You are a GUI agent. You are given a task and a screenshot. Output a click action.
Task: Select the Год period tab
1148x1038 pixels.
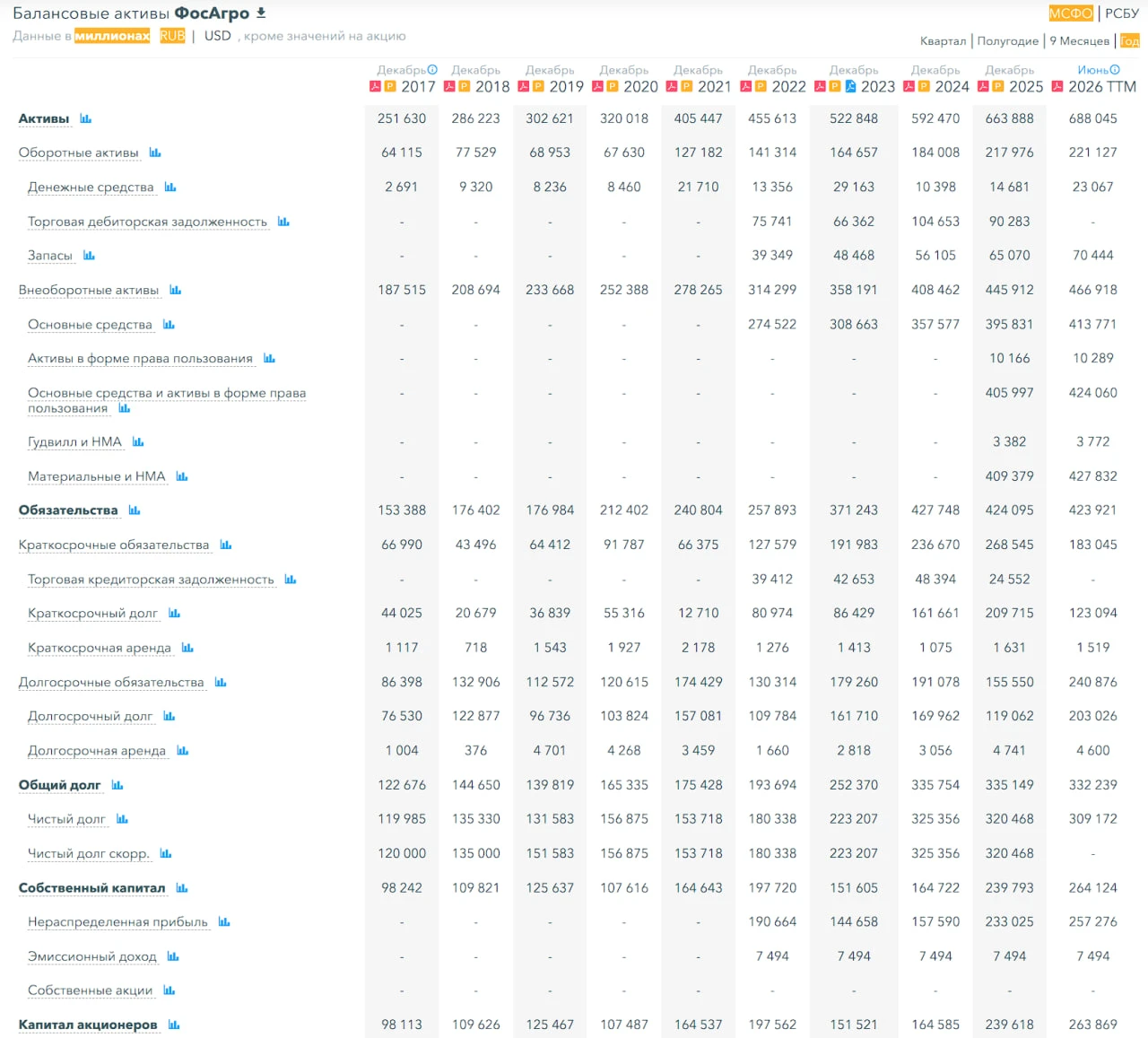pos(1130,41)
